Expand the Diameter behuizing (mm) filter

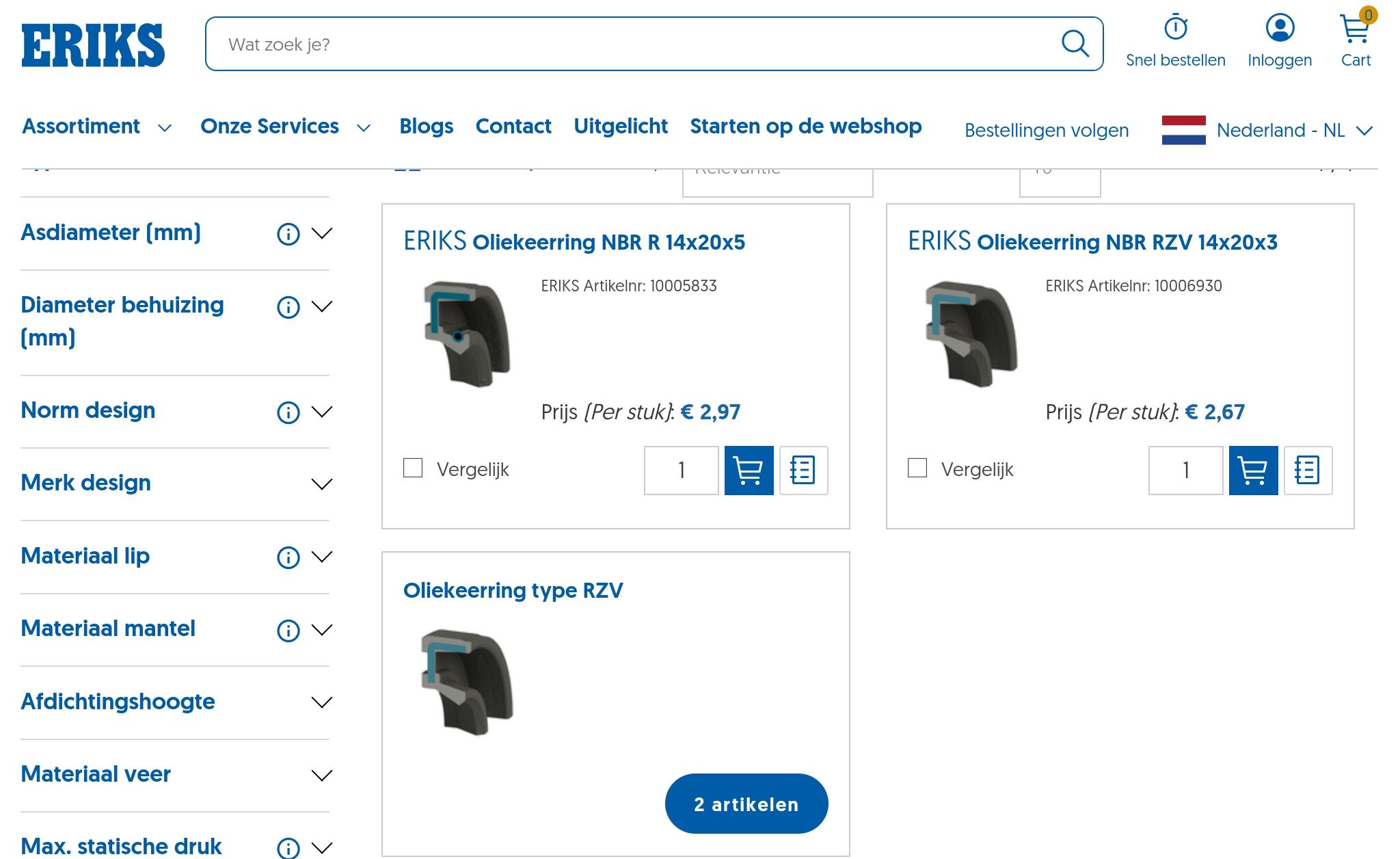click(x=321, y=306)
